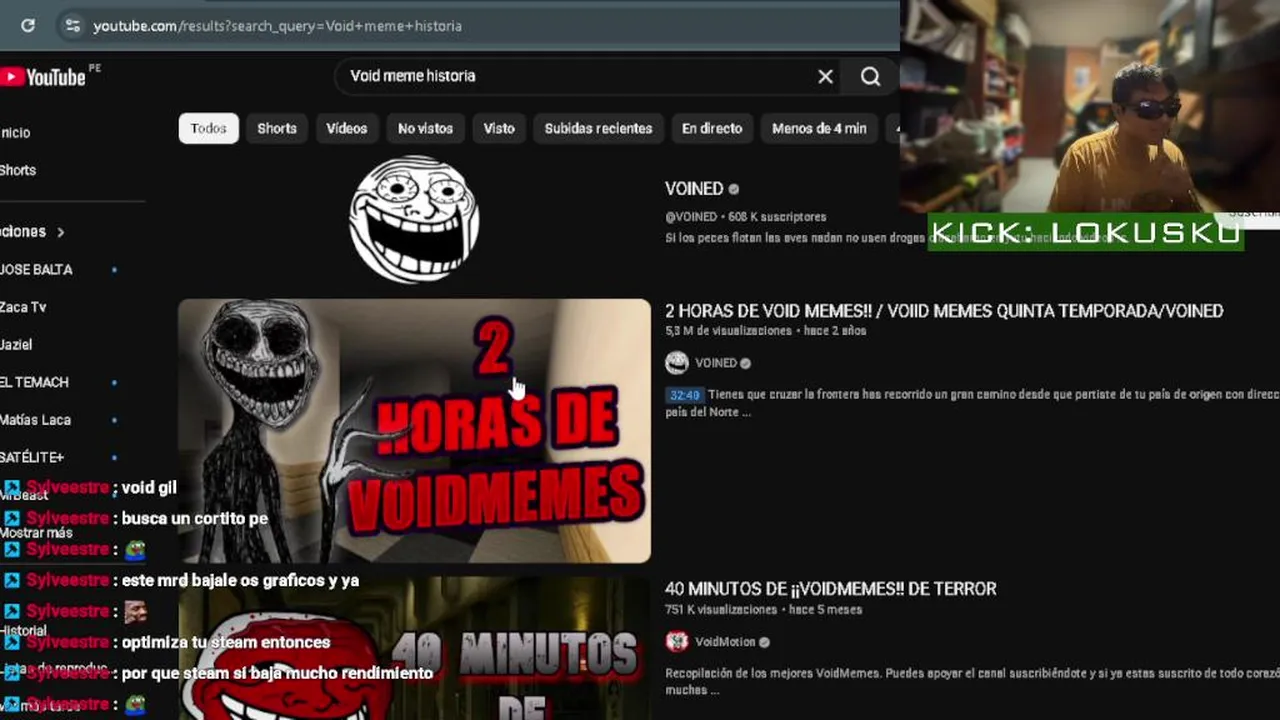This screenshot has height=720, width=1280.
Task: Click the @VOINED 608 K suscriptores text
Action: pyautogui.click(x=745, y=217)
